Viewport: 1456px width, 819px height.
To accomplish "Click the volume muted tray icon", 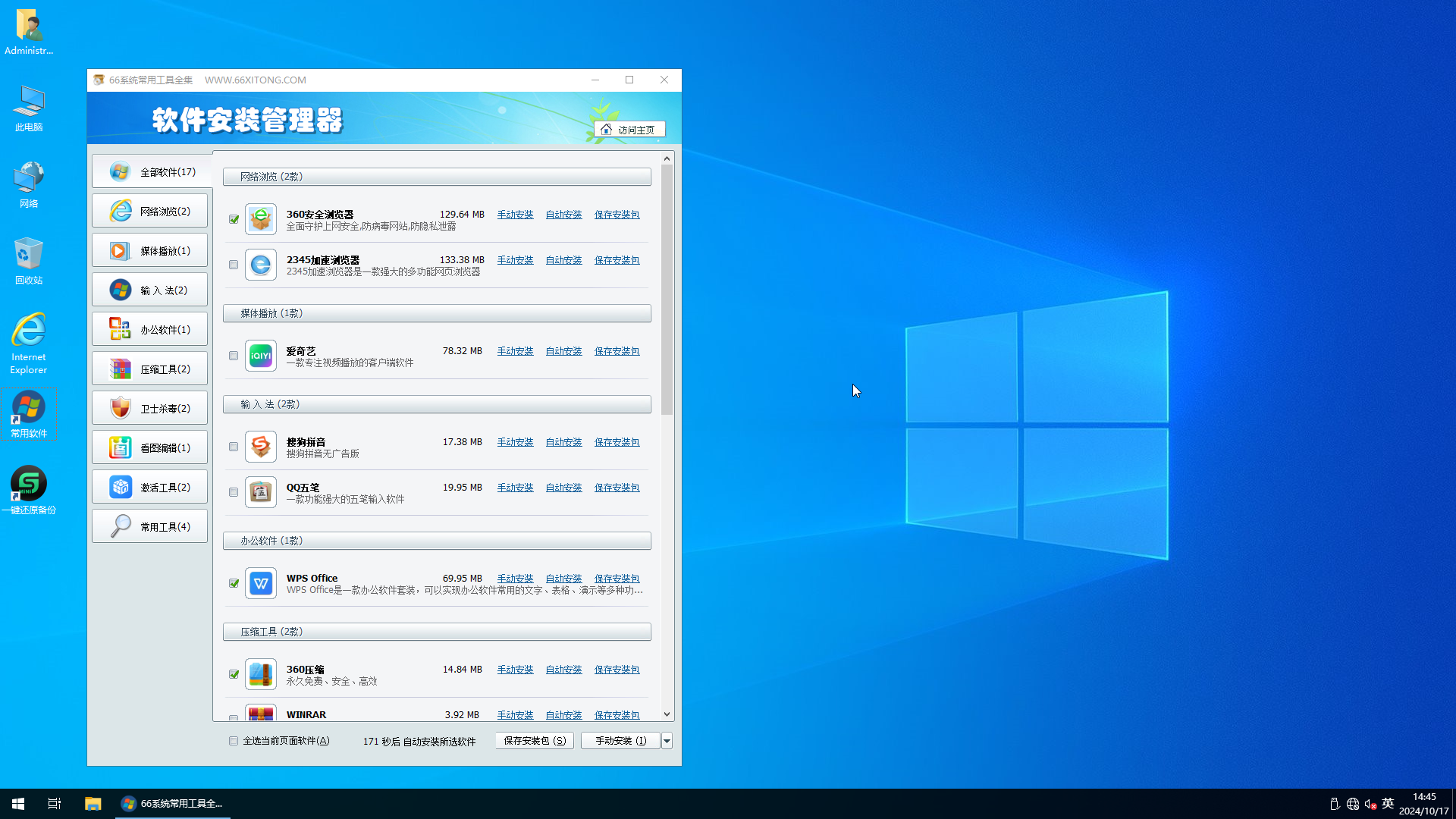I will [1370, 804].
